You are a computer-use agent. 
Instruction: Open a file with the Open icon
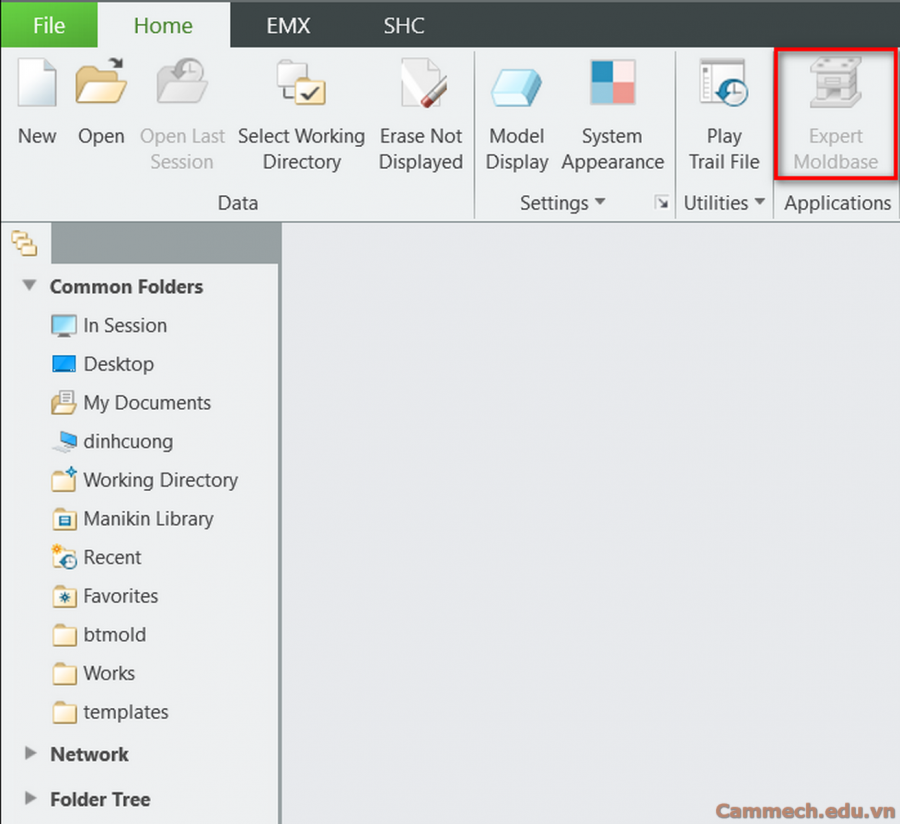click(101, 85)
